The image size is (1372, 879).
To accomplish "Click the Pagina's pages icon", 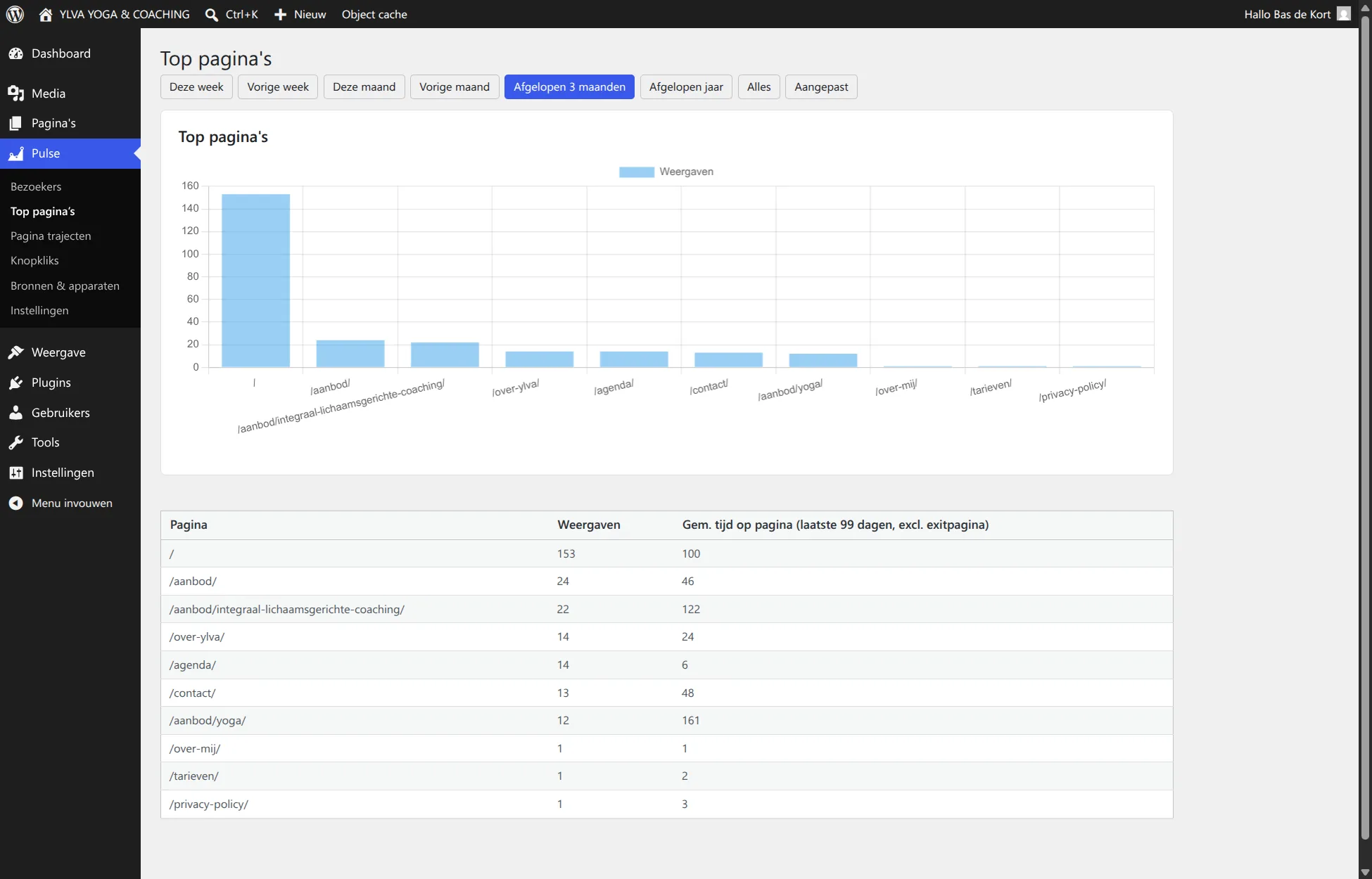I will tap(15, 123).
